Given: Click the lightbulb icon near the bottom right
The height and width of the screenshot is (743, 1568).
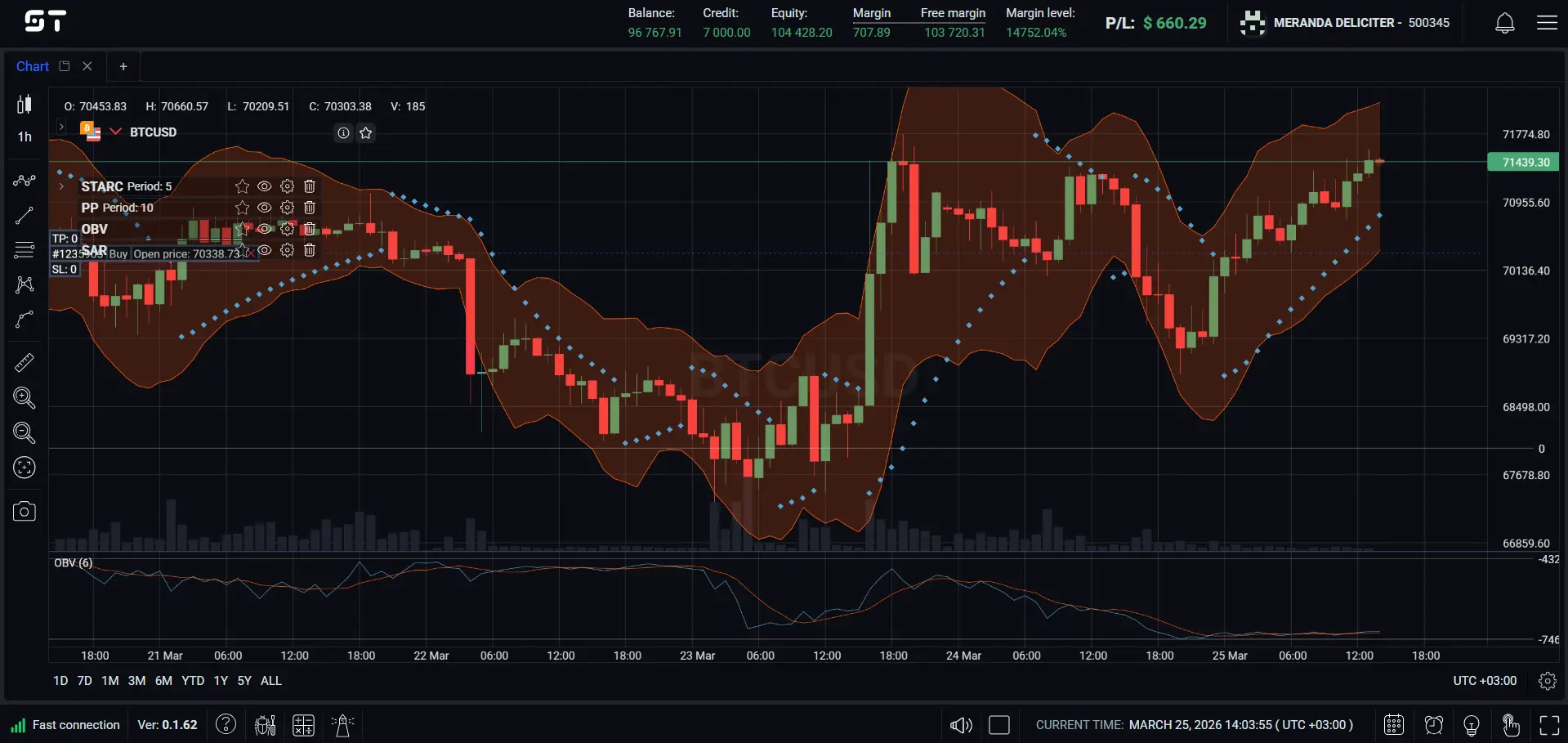Looking at the screenshot, I should [x=1471, y=725].
